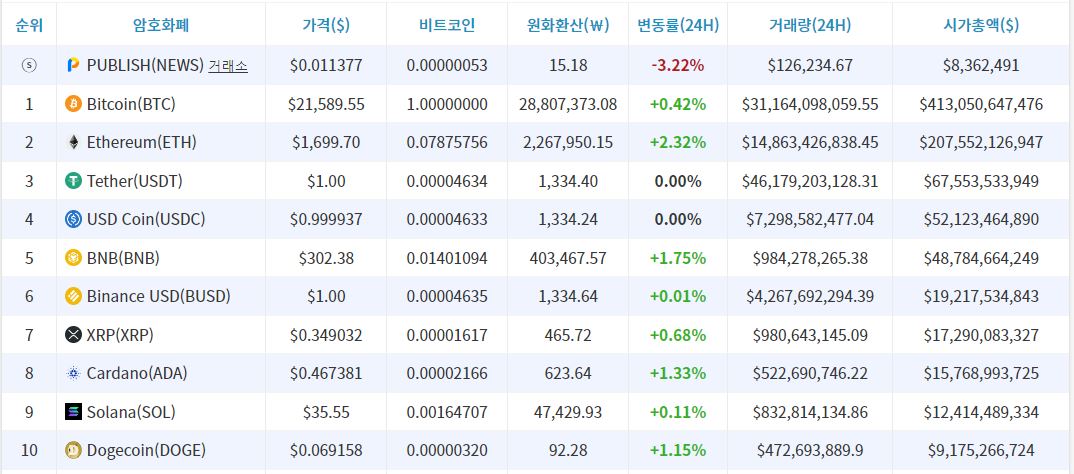Click the Solana logo icon
The image size is (1074, 474).
tap(73, 412)
